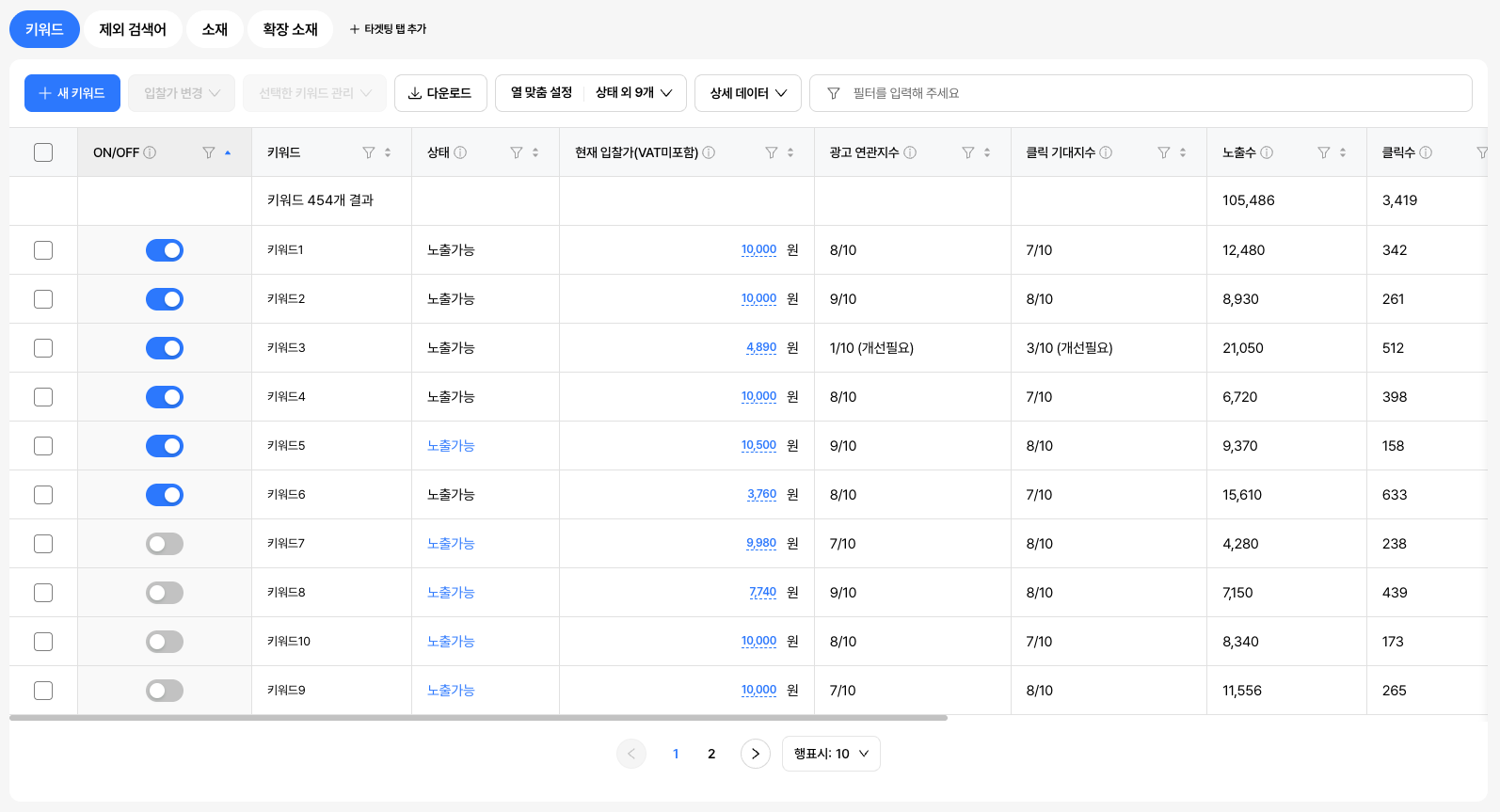The width and height of the screenshot is (1500, 812).
Task: Select the checkbox for 키워드1 row
Action: coord(43,250)
